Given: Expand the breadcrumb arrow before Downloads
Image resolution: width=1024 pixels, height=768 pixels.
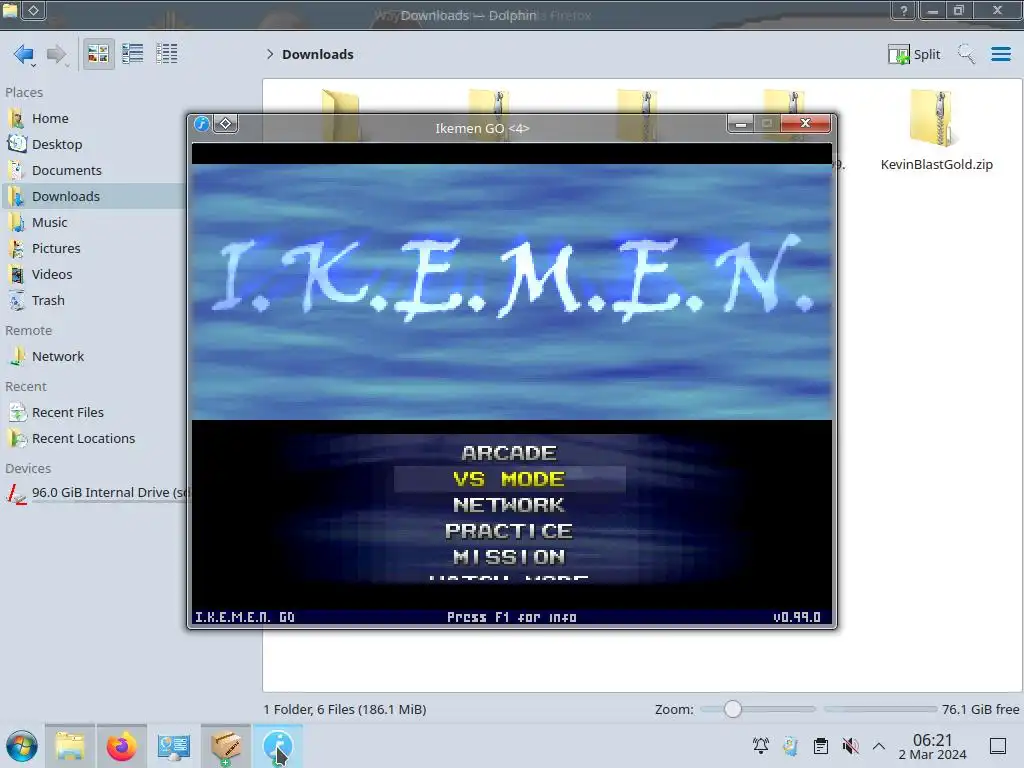Looking at the screenshot, I should (270, 54).
